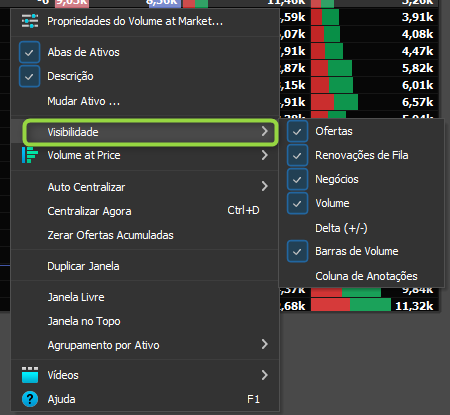Click the volume bar beside 11,32k
The height and width of the screenshot is (415, 450).
point(351,305)
